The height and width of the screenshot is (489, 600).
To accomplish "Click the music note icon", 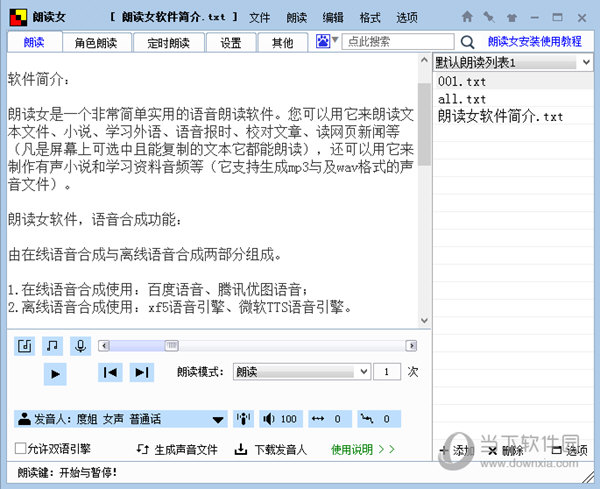I will click(52, 345).
